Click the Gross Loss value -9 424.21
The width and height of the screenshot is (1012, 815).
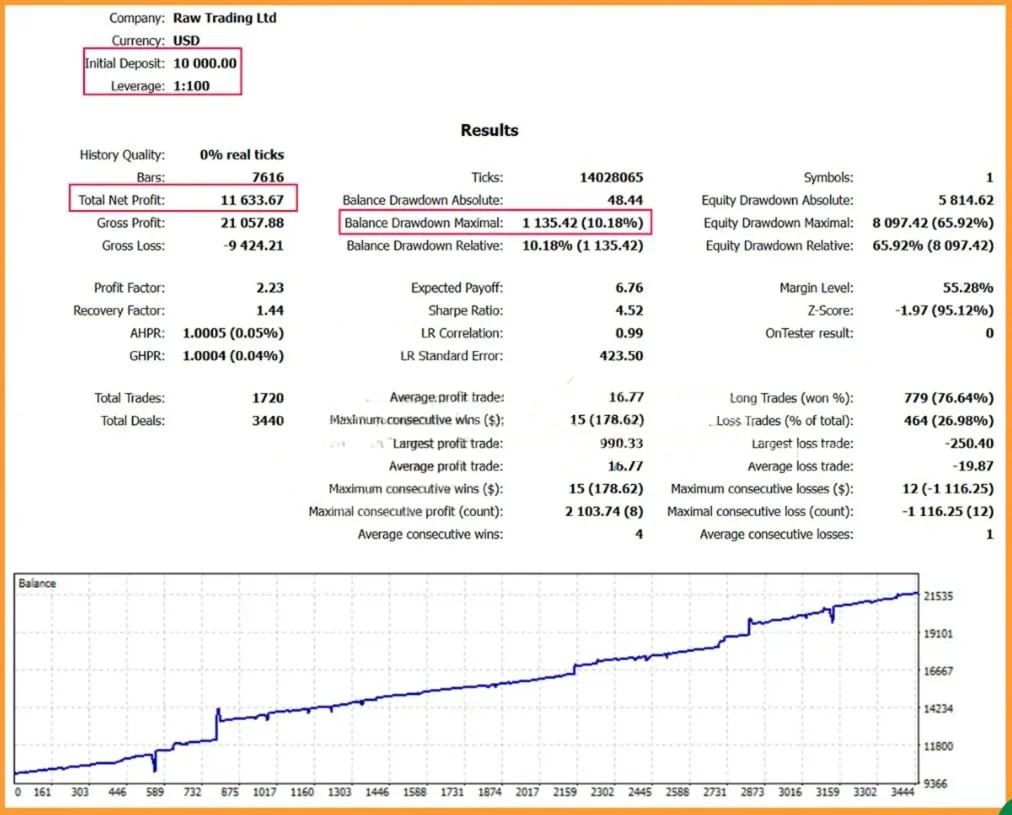coord(252,246)
